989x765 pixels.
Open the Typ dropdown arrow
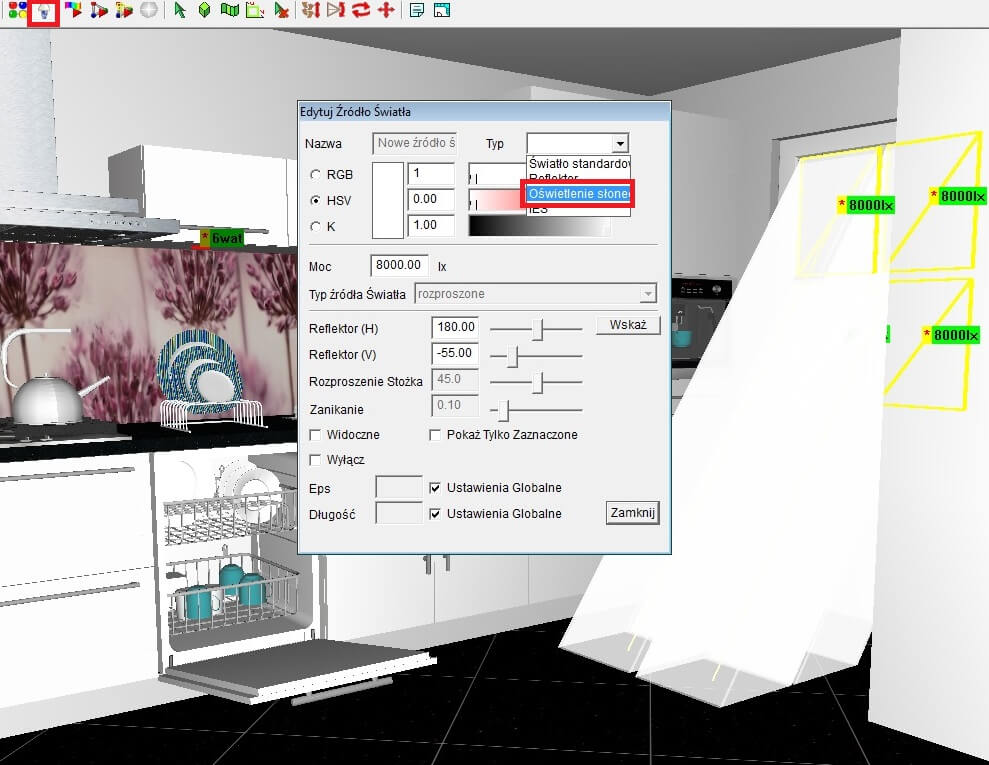pos(620,144)
